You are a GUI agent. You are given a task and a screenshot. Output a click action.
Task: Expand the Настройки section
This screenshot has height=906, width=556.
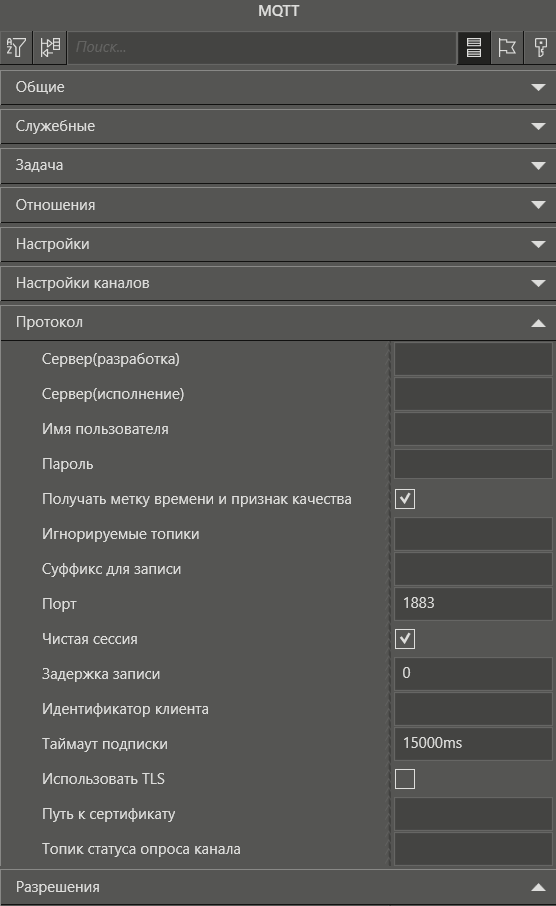(278, 244)
